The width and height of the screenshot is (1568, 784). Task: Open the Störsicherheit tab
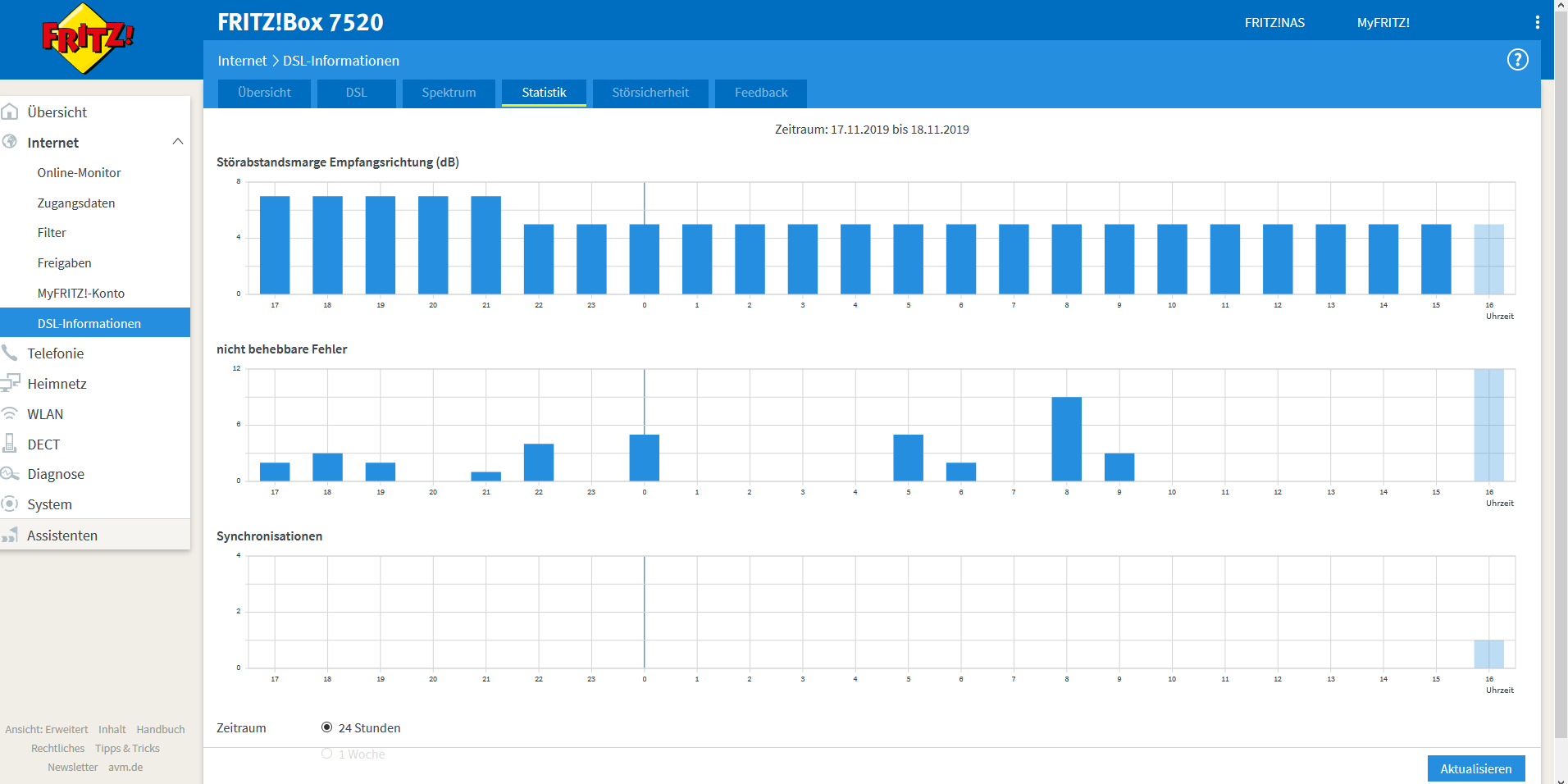650,93
